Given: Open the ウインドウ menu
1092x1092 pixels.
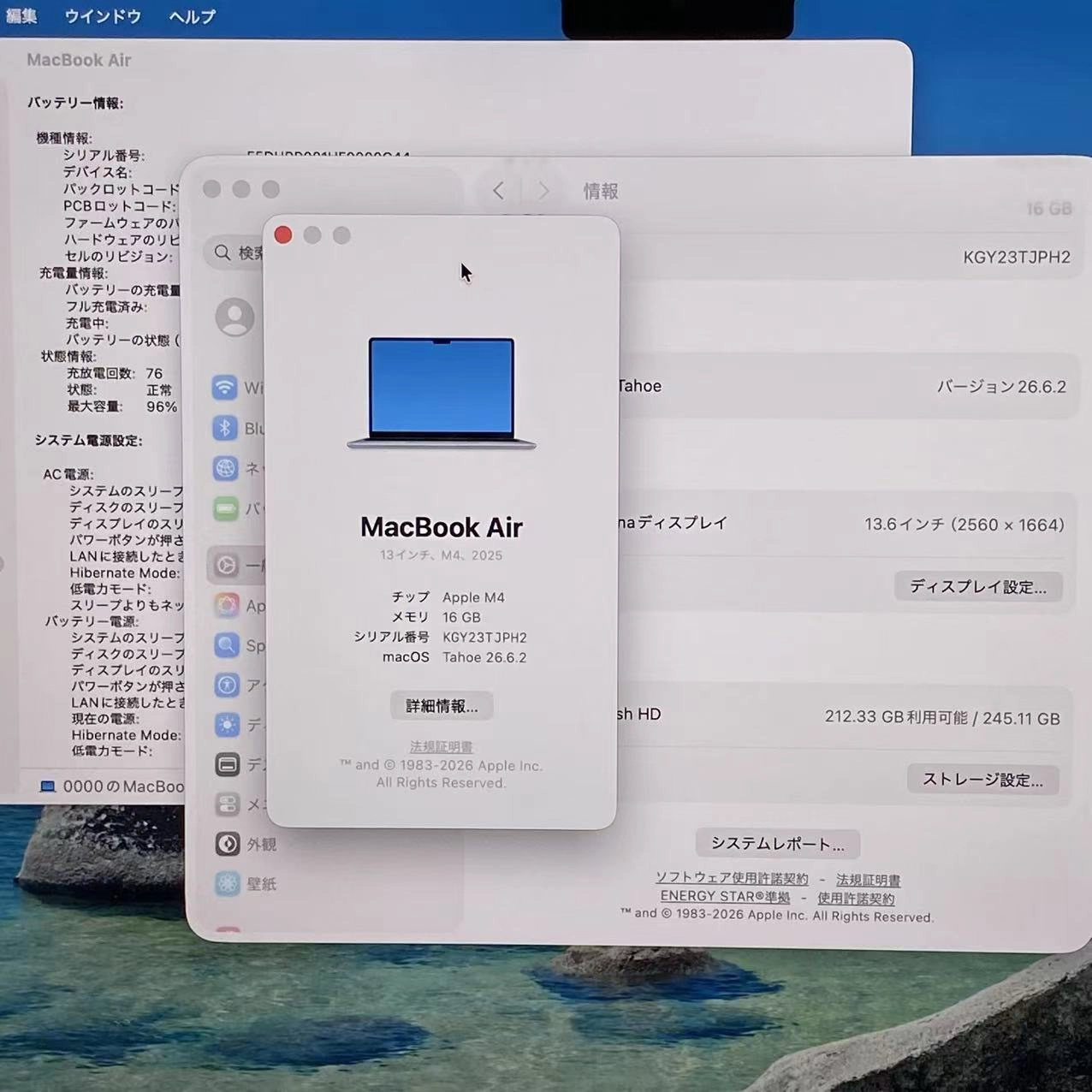Looking at the screenshot, I should pyautogui.click(x=103, y=16).
